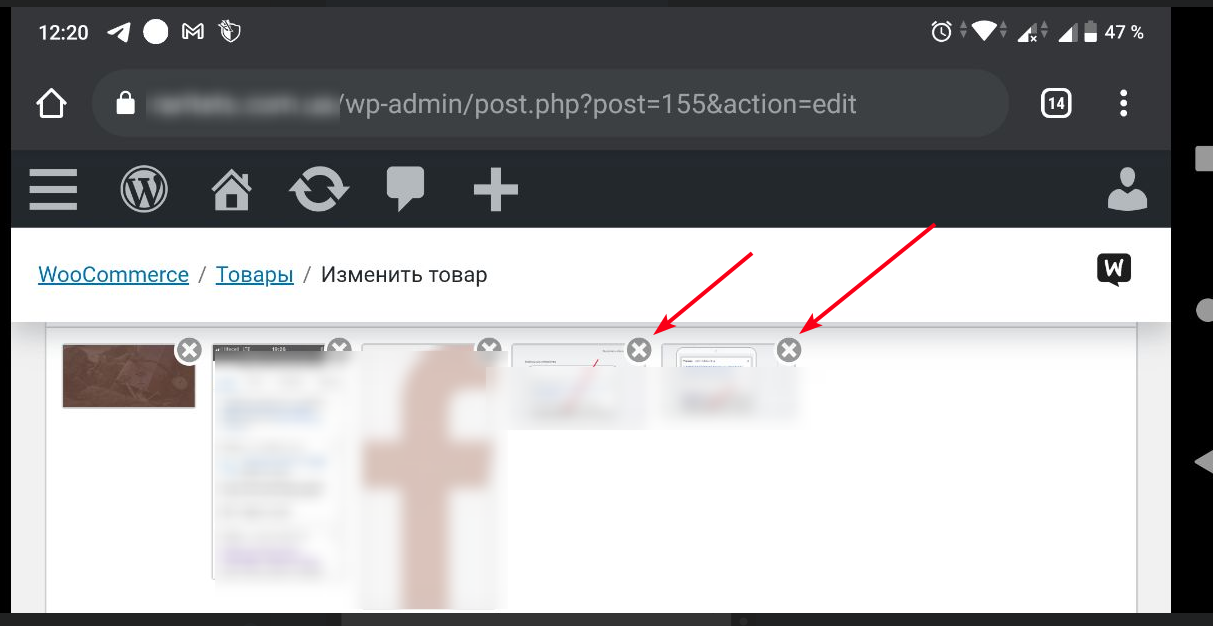This screenshot has width=1213, height=626.
Task: Visit site via house icon
Action: [x=231, y=189]
